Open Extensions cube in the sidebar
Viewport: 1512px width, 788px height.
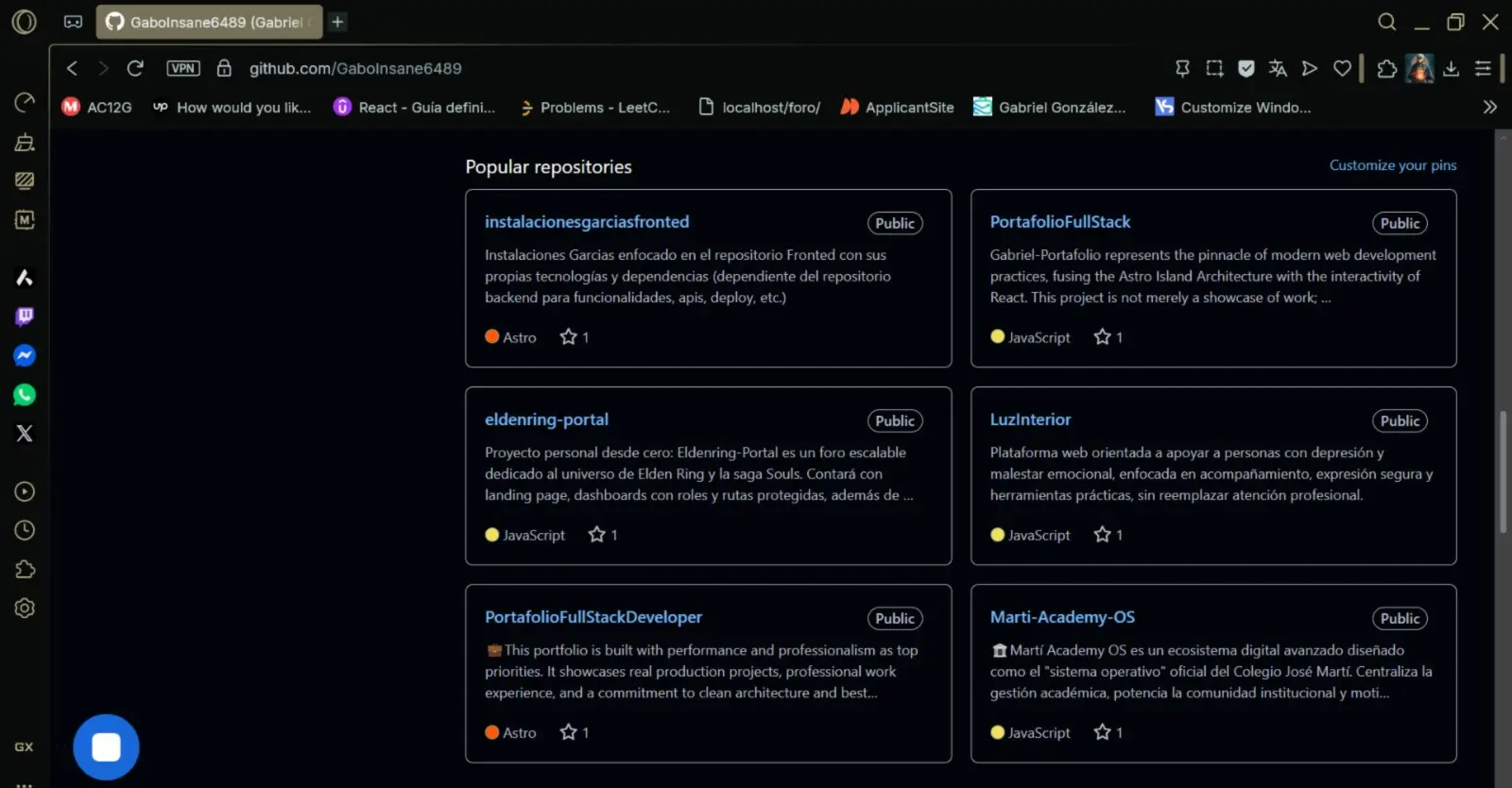point(25,570)
